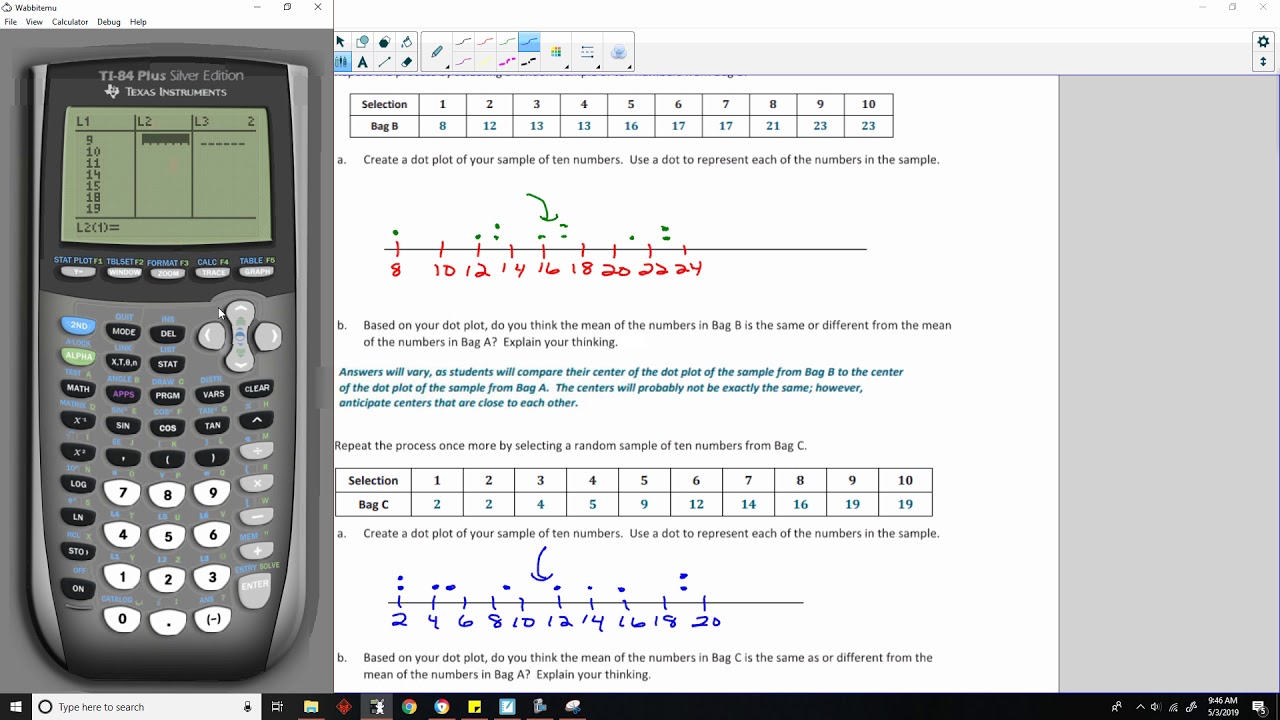Image resolution: width=1280 pixels, height=720 pixels.
Task: Click the negative (-) key
Action: point(213,619)
